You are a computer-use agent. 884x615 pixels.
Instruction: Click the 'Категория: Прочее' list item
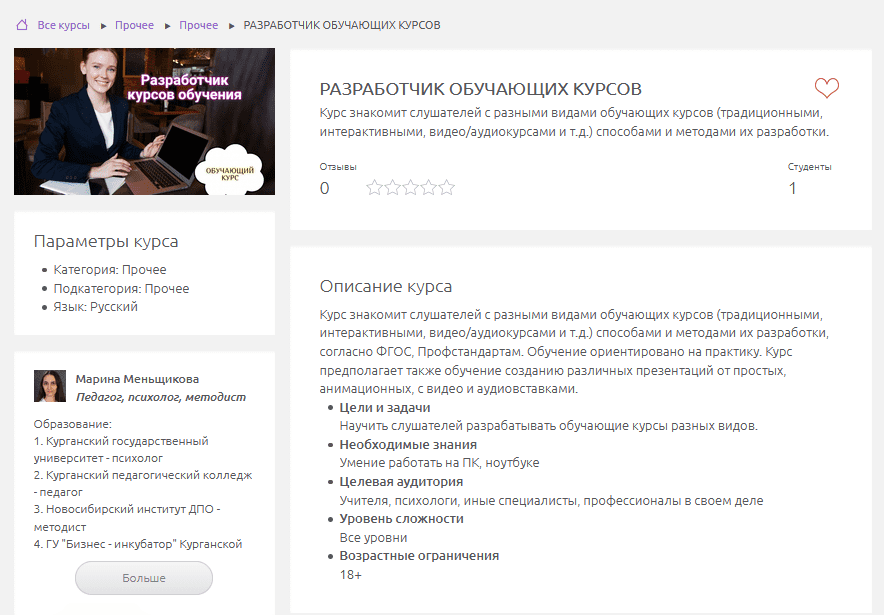[110, 269]
